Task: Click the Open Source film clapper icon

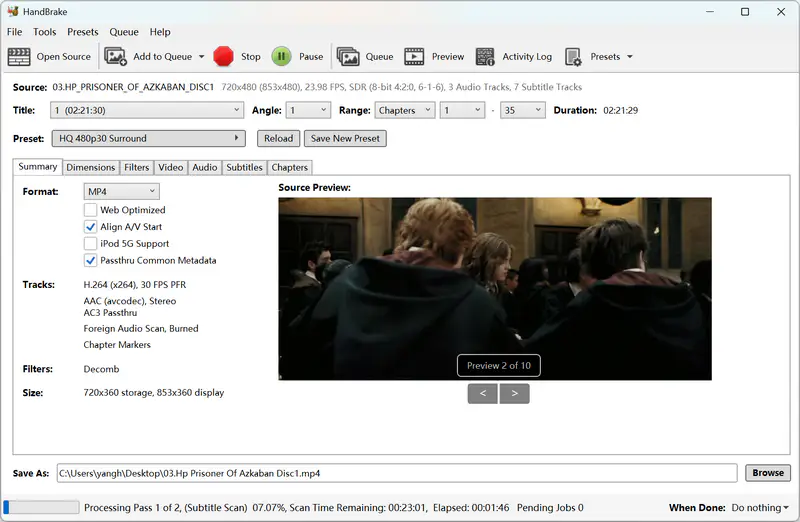Action: pyautogui.click(x=19, y=57)
